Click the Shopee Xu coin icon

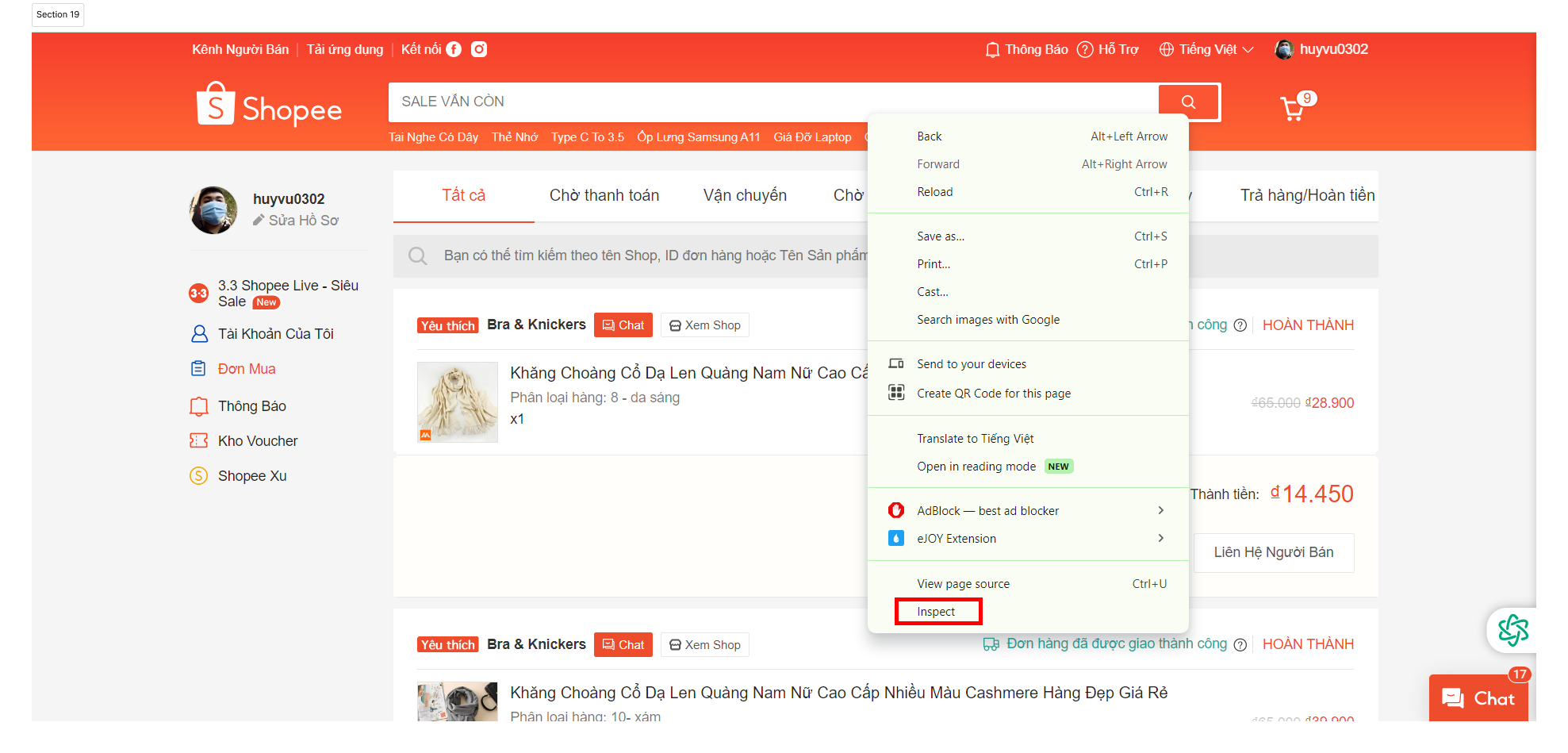tap(198, 476)
